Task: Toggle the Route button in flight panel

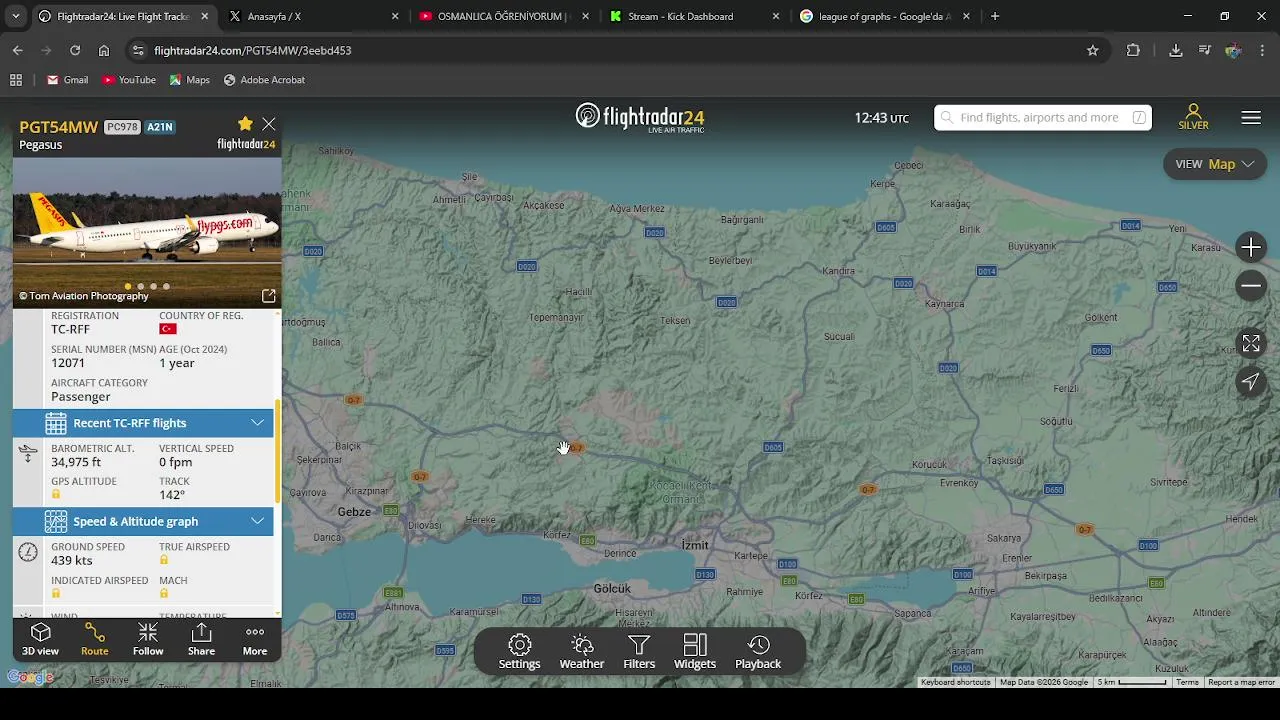Action: pos(95,640)
